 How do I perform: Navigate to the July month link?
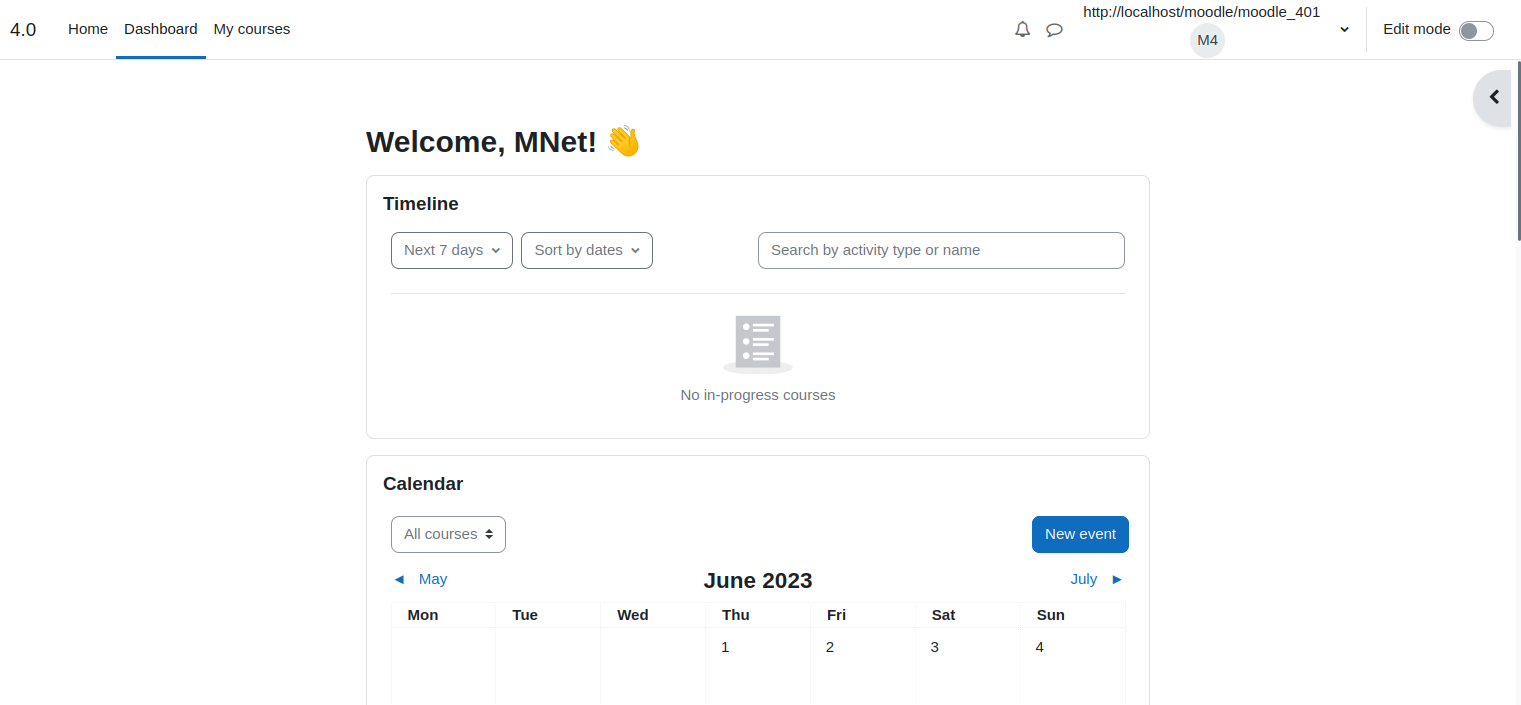1084,579
